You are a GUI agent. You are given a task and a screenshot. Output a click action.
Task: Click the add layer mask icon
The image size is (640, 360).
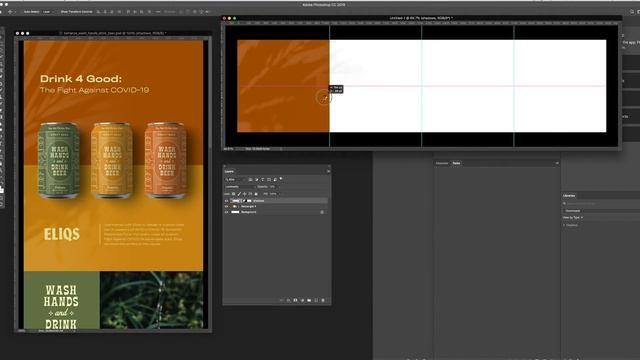[295, 300]
